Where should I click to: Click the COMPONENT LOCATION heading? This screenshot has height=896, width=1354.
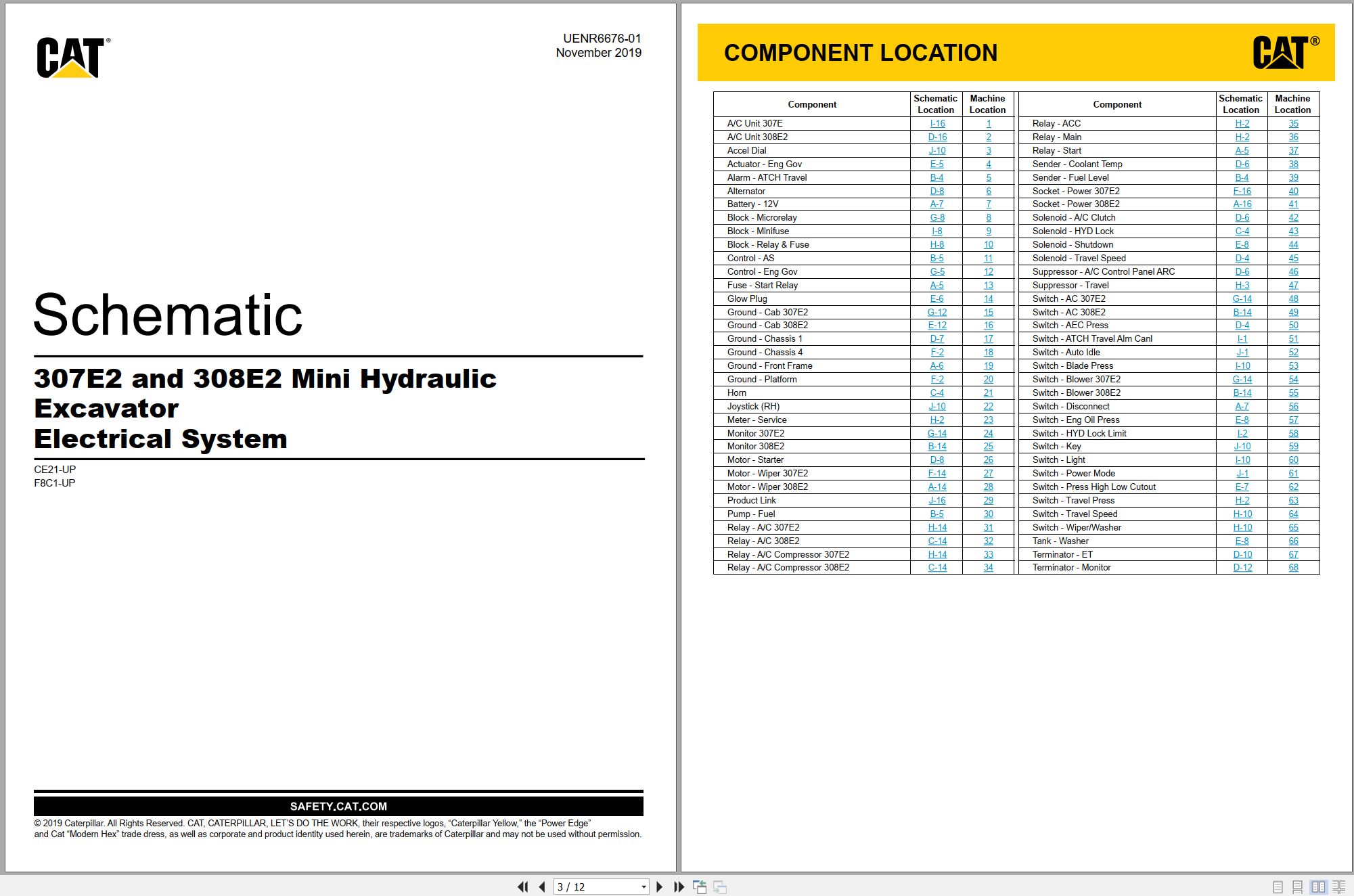pyautogui.click(x=861, y=53)
